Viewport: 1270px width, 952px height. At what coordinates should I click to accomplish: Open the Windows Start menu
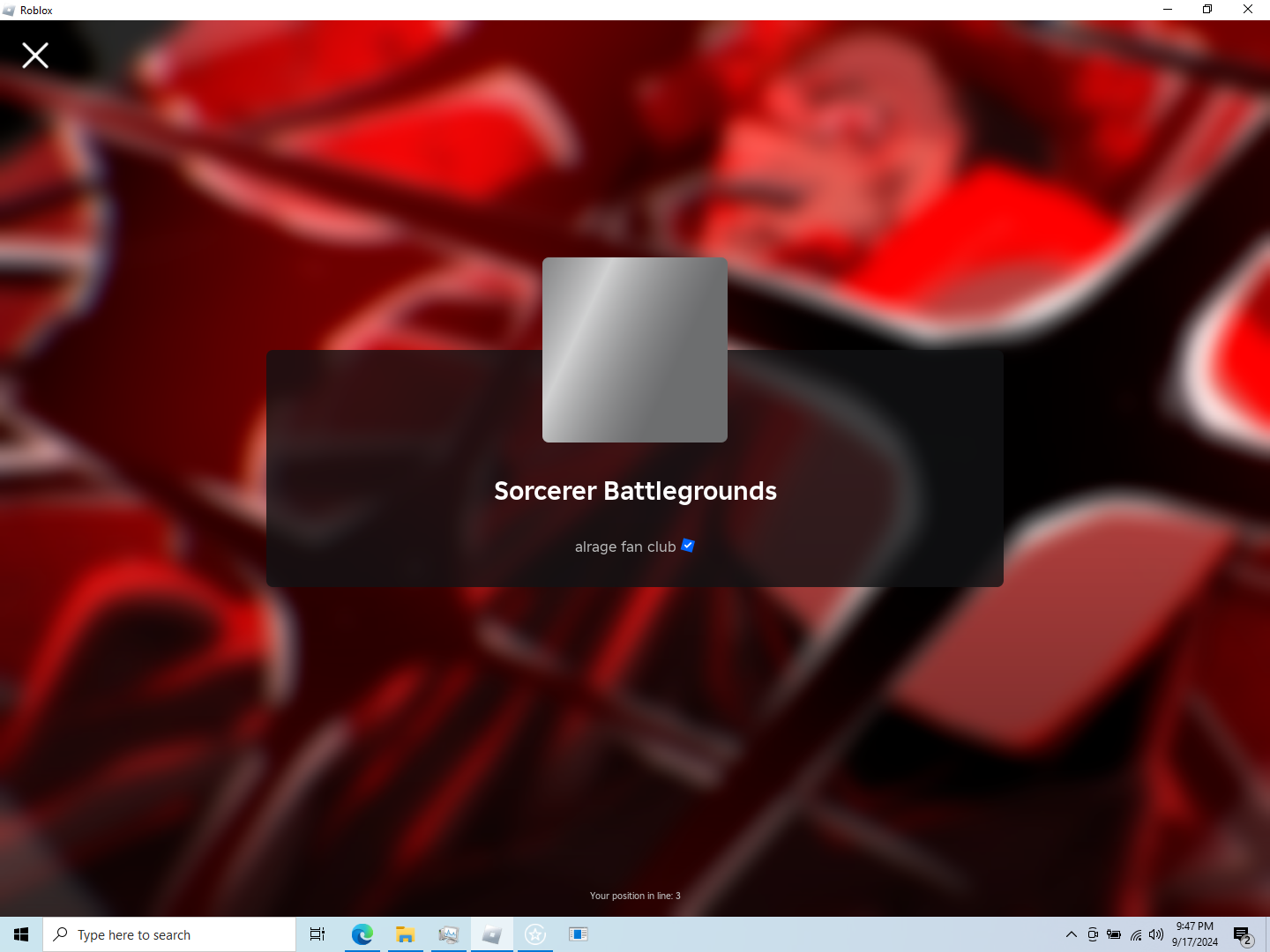click(x=21, y=934)
